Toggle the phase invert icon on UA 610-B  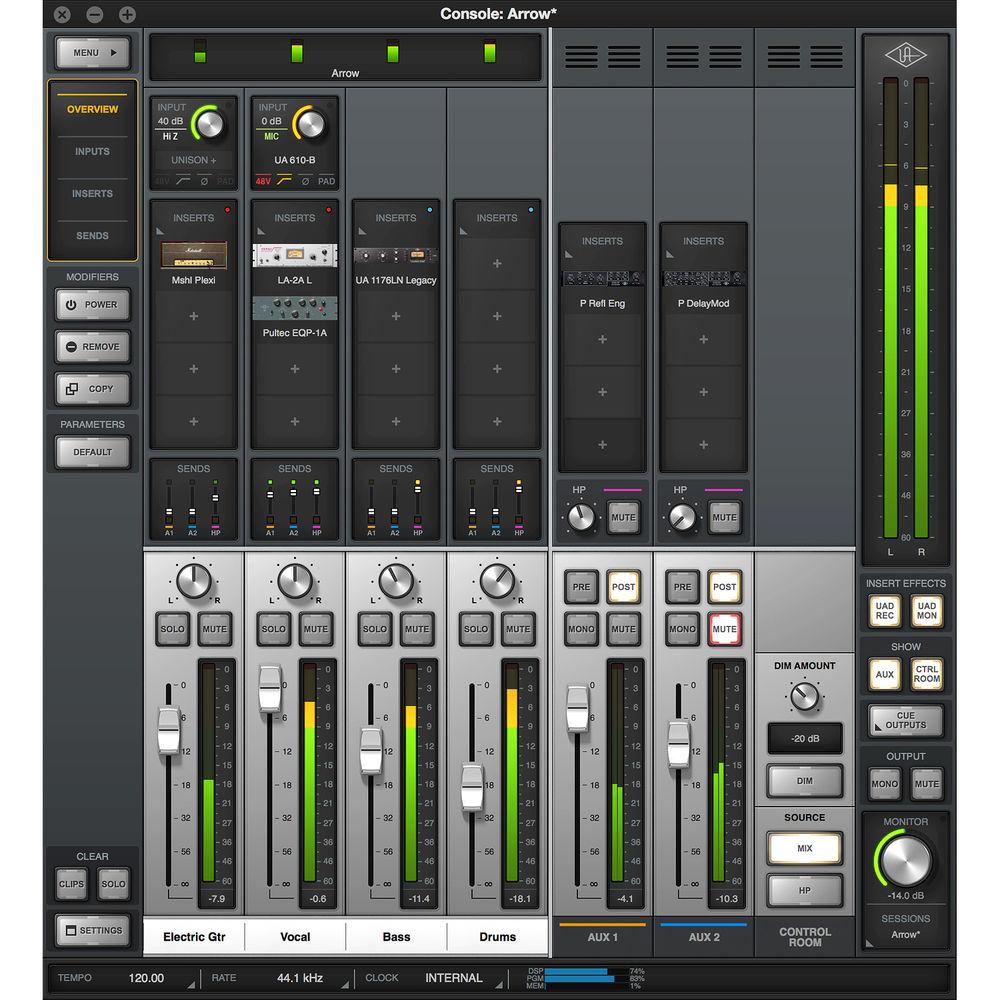click(306, 180)
